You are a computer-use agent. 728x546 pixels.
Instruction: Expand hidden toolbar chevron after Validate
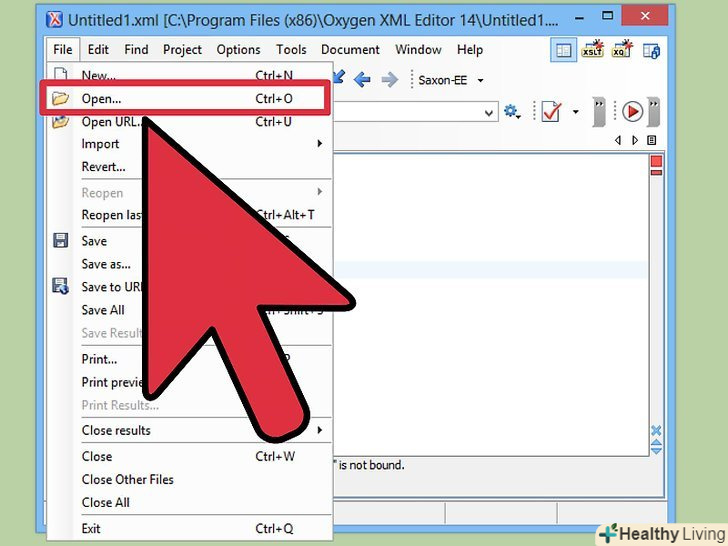[x=599, y=112]
